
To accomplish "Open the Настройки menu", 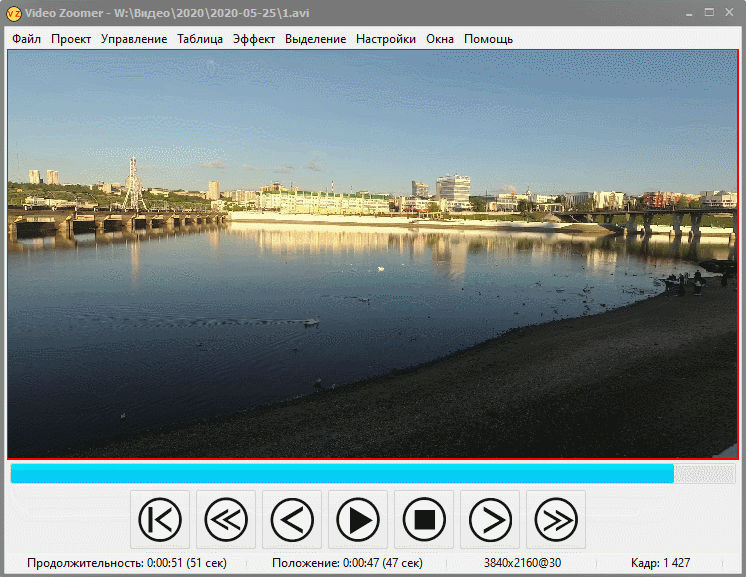I will coord(386,39).
